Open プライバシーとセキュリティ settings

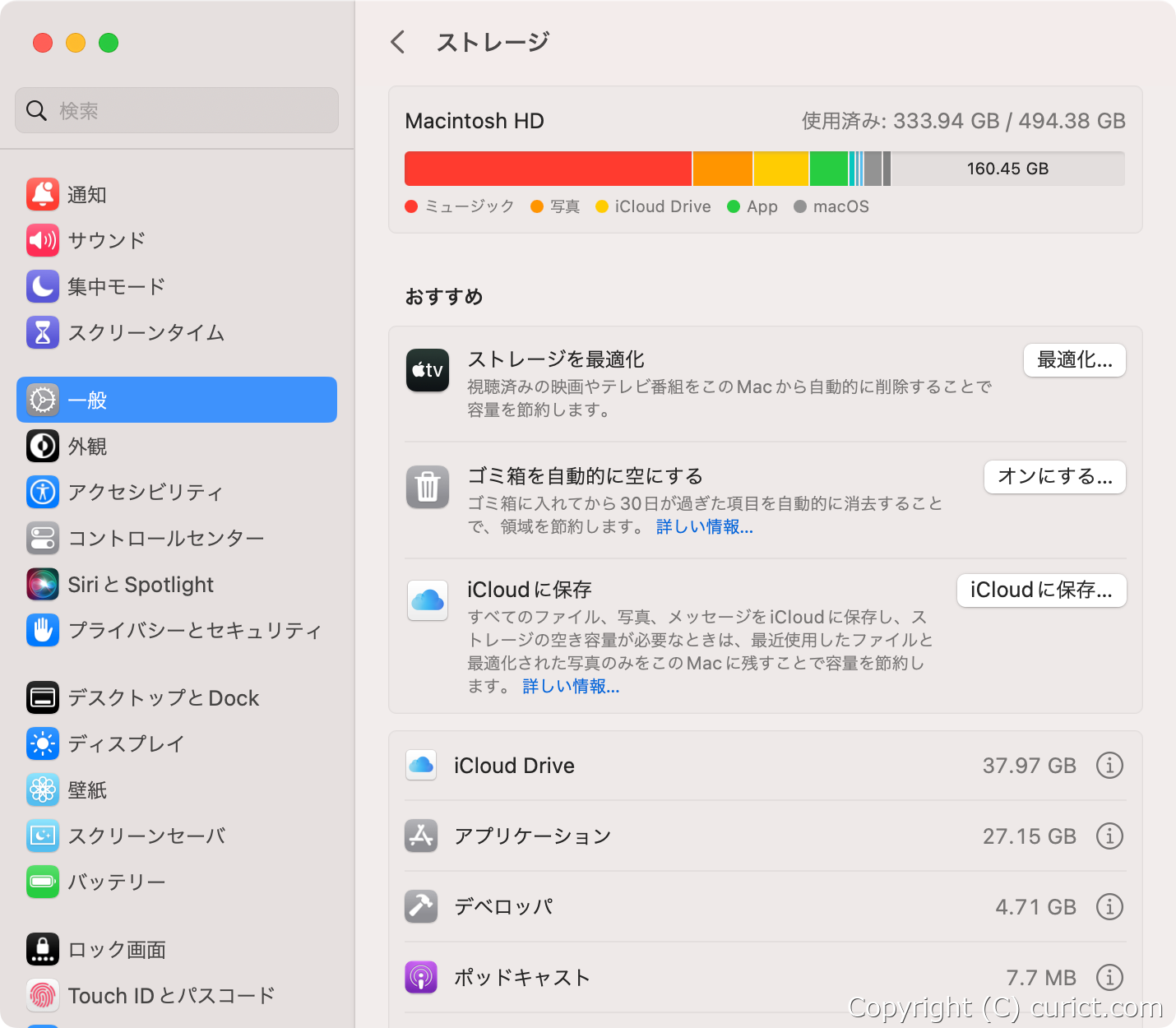click(x=177, y=630)
